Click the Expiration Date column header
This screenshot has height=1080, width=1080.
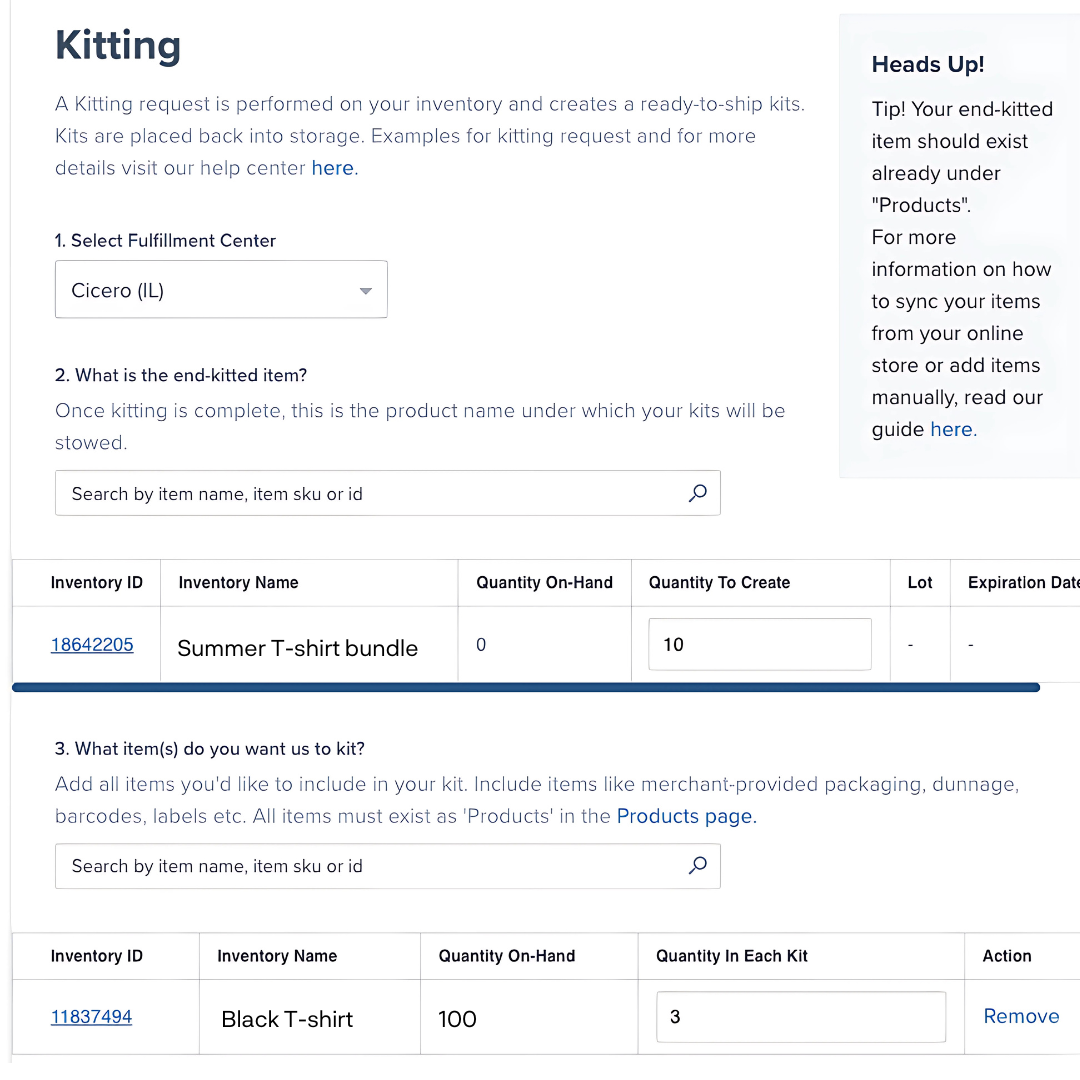point(1022,583)
